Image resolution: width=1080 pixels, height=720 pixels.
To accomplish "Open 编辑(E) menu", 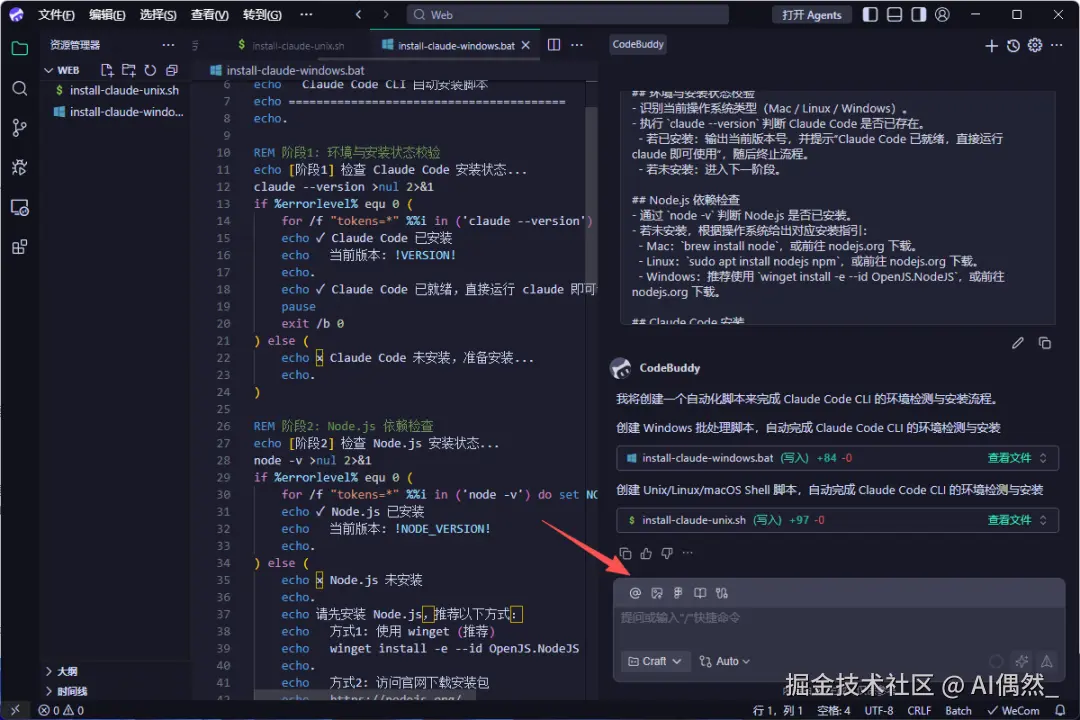I will [x=107, y=14].
